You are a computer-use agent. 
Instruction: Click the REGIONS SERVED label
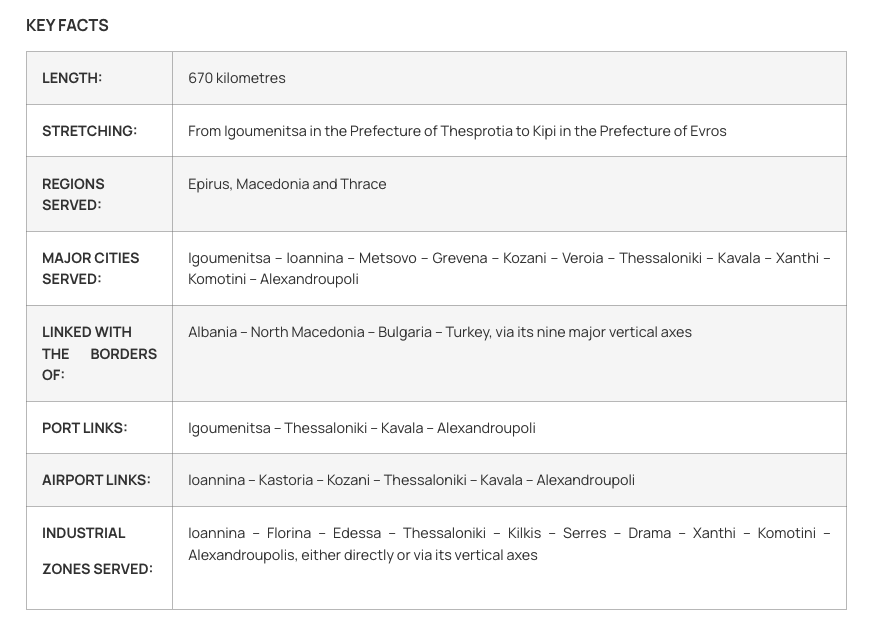click(73, 194)
